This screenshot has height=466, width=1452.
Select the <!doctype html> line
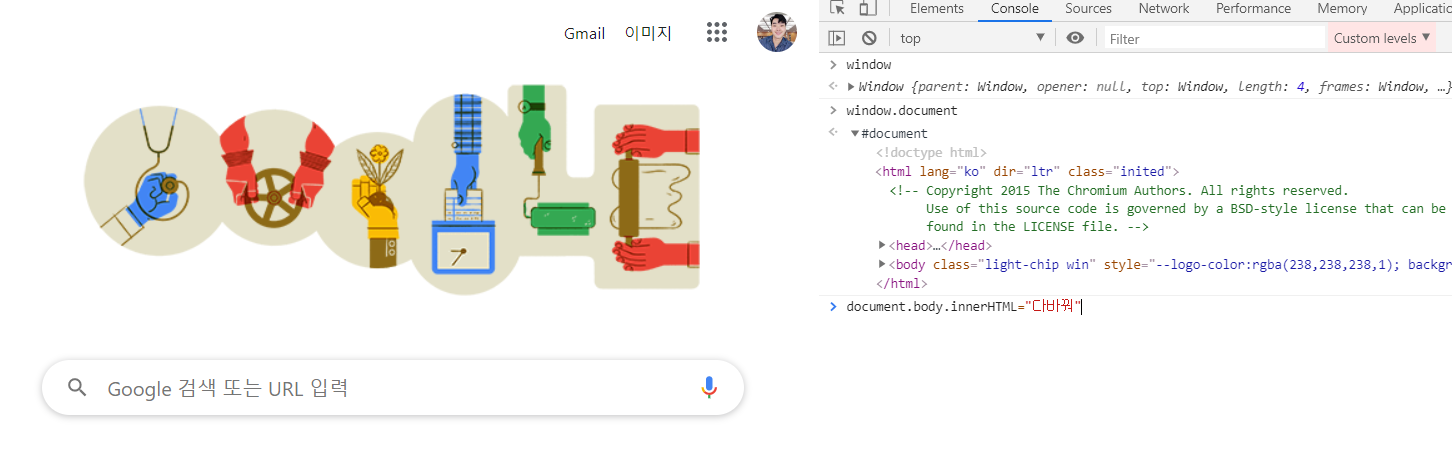931,153
